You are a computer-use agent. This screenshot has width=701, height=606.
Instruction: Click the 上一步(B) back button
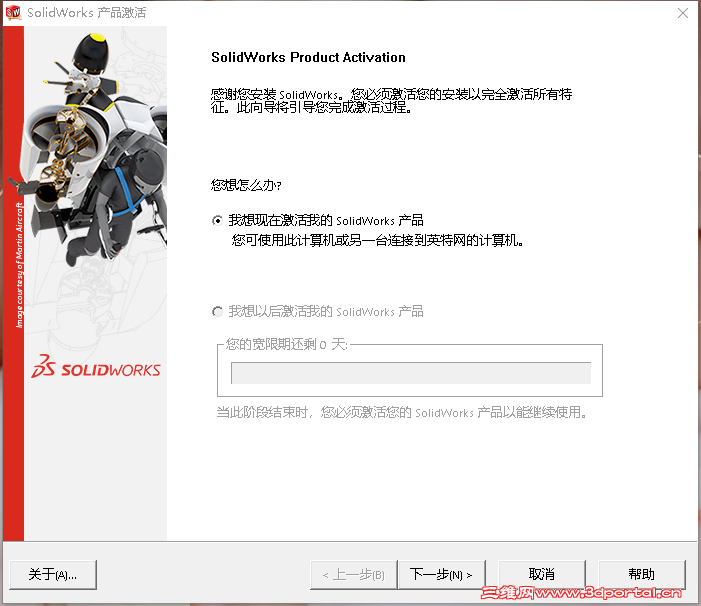353,575
